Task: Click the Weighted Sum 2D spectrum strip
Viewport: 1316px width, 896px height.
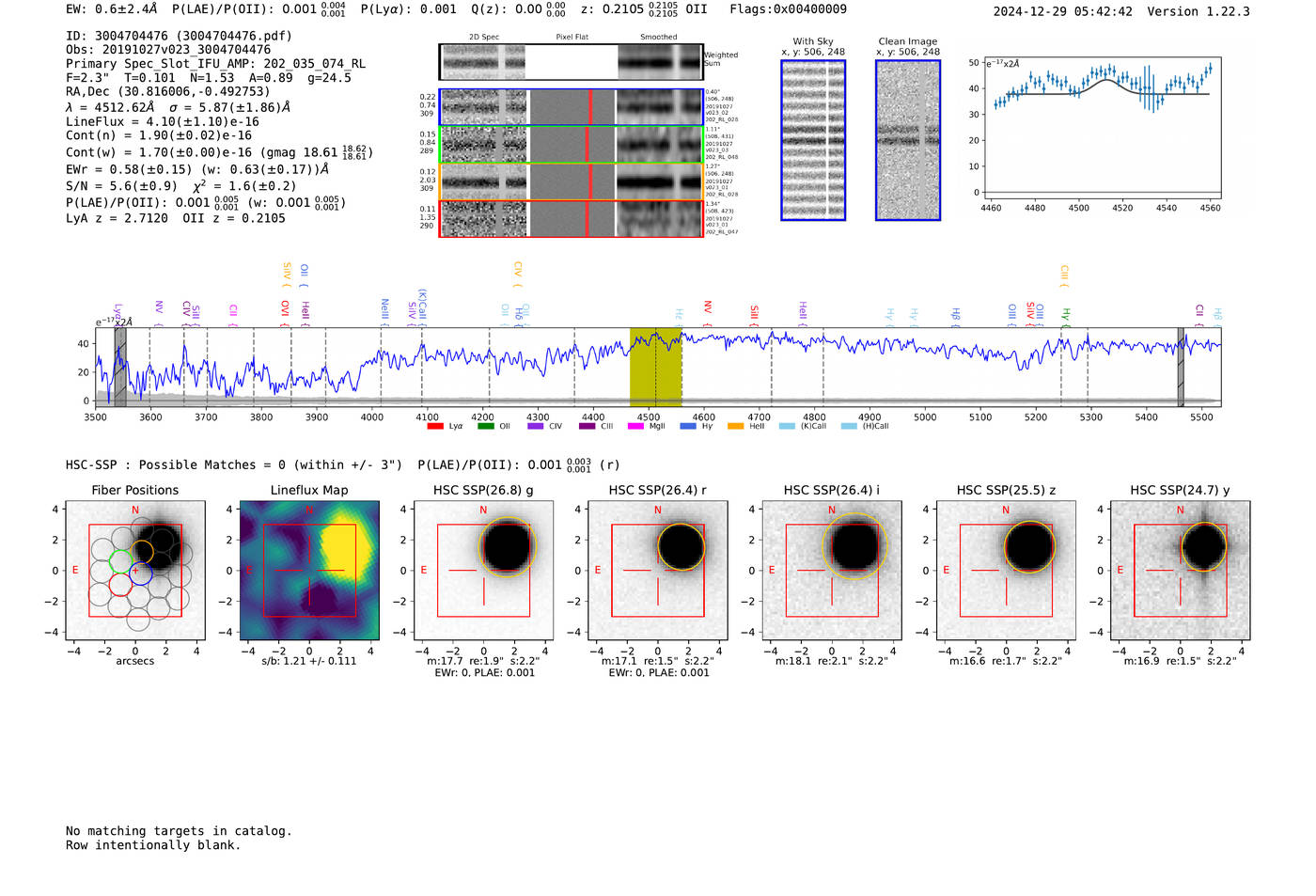Action: [x=572, y=62]
